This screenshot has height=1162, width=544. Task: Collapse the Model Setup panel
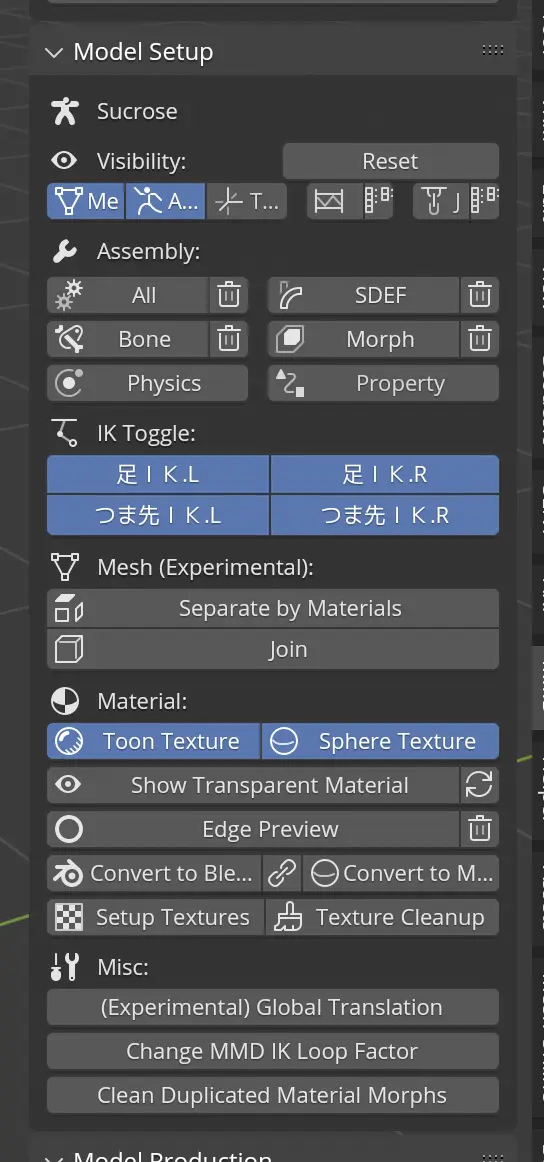click(53, 52)
